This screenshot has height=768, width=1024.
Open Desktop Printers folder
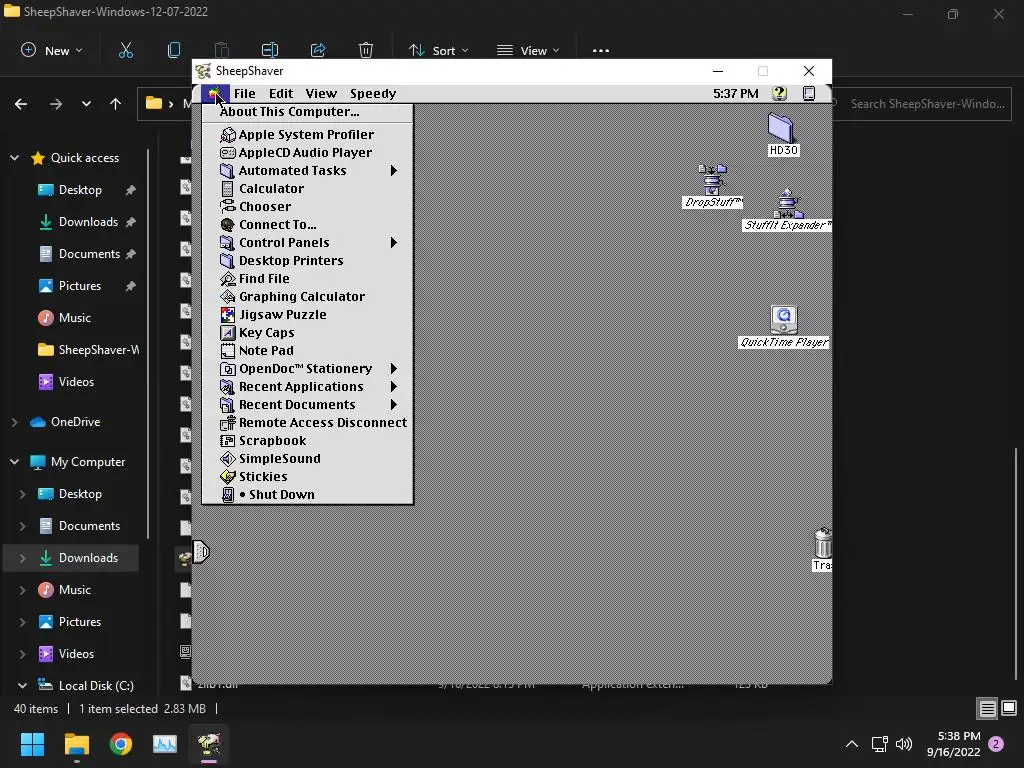tap(307, 261)
